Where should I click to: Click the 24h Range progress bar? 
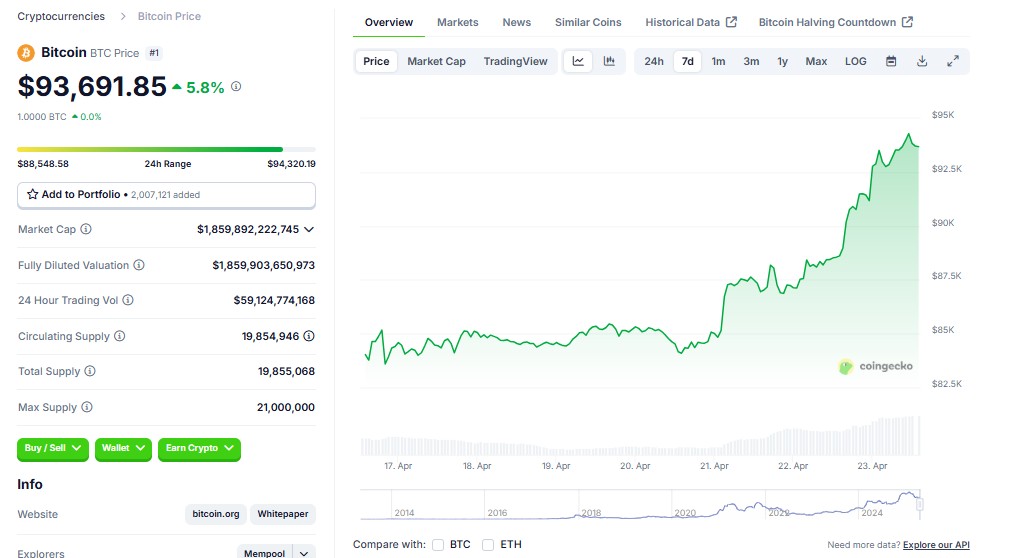(167, 150)
